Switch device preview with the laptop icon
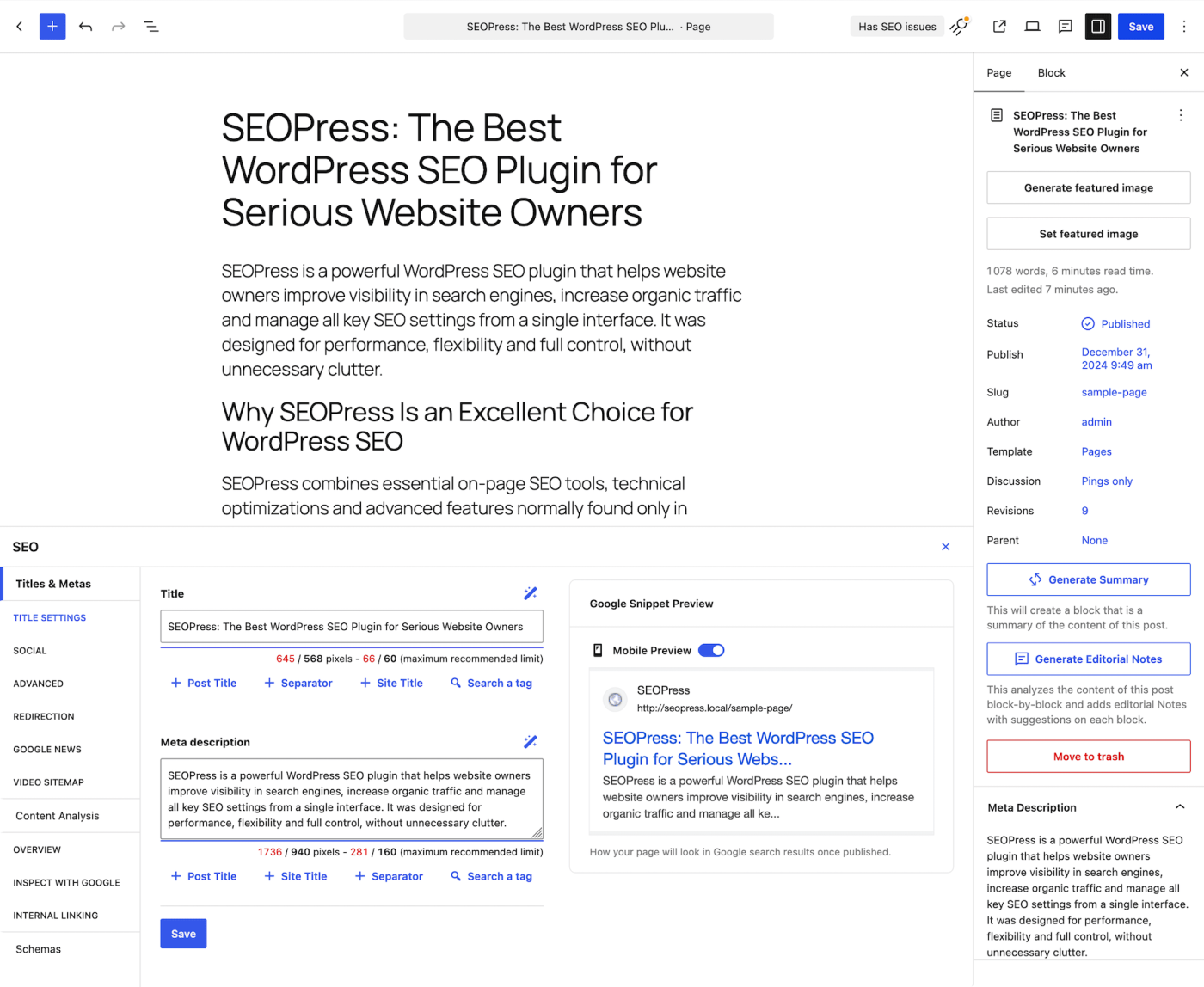Image resolution: width=1204 pixels, height=987 pixels. pyautogui.click(x=1032, y=27)
